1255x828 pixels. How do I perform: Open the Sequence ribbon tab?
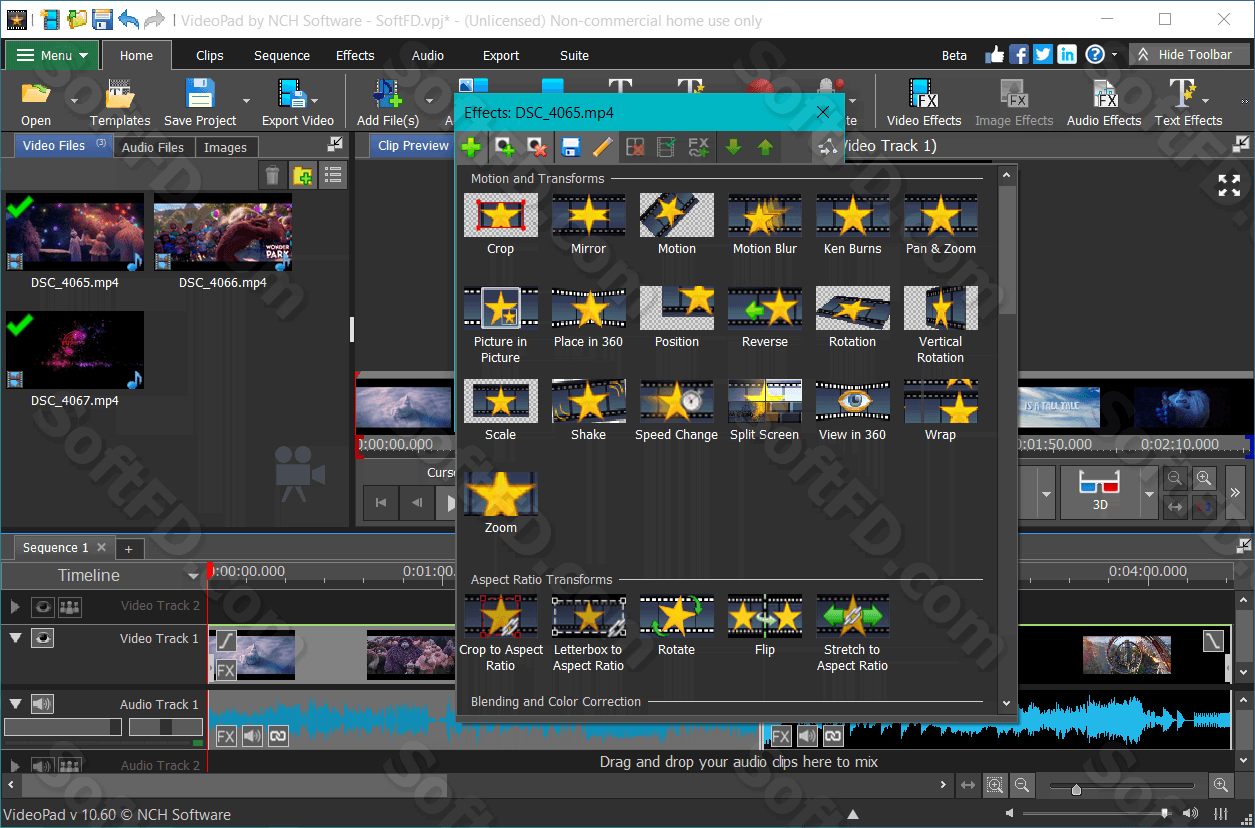point(282,56)
